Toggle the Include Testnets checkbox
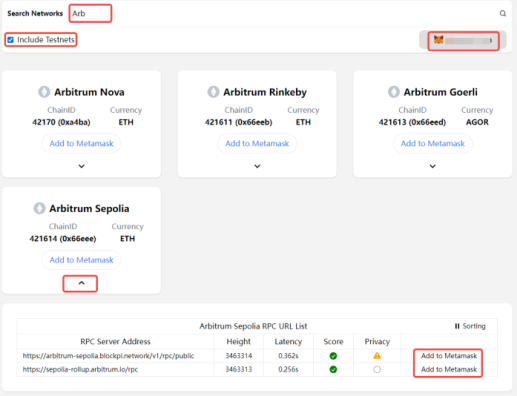517x396 pixels. pyautogui.click(x=11, y=40)
